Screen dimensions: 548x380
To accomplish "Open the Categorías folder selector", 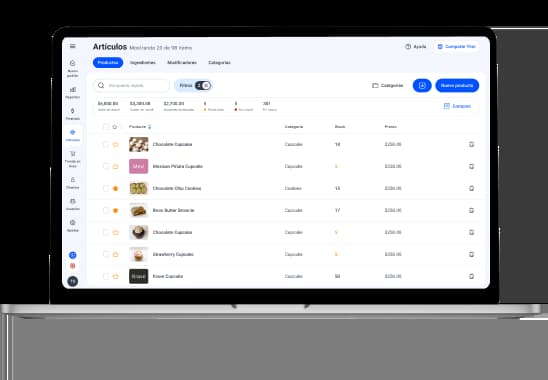I will [388, 86].
